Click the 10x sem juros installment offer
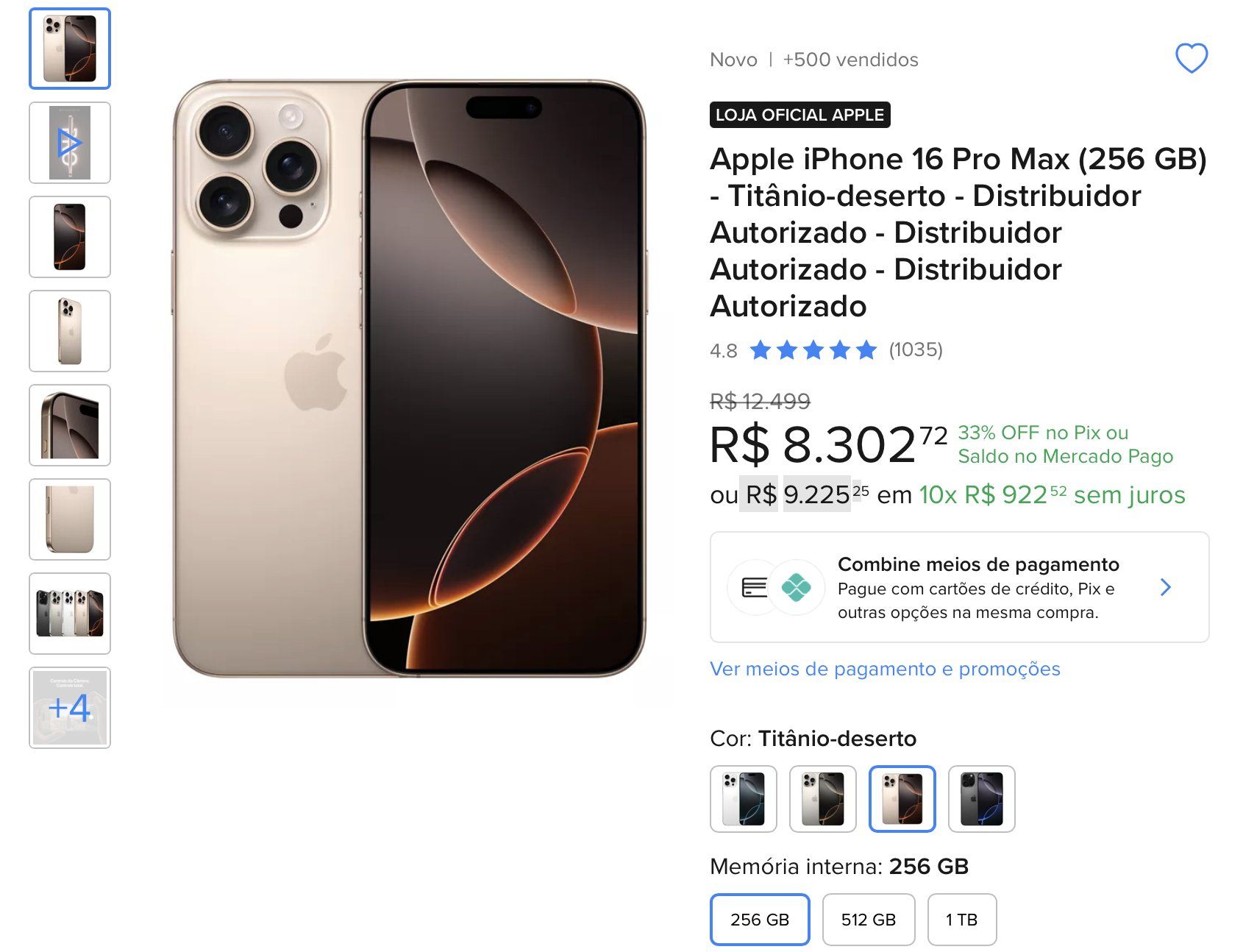This screenshot has width=1243, height=952. coord(1052,495)
